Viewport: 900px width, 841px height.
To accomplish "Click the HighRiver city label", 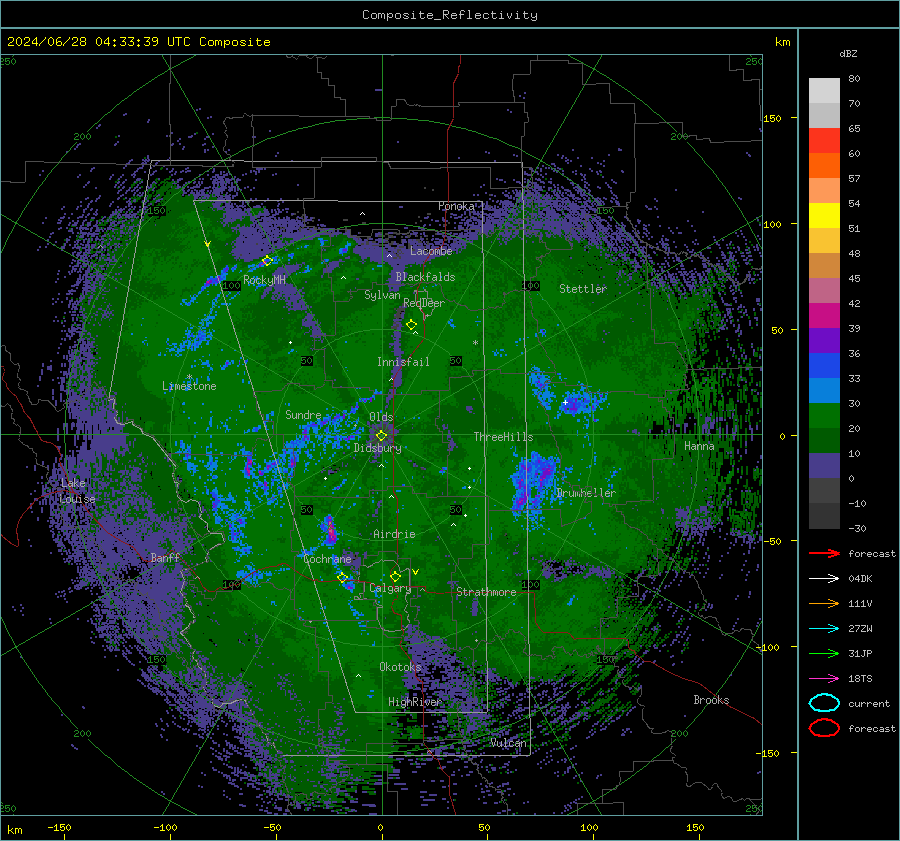I will 414,702.
